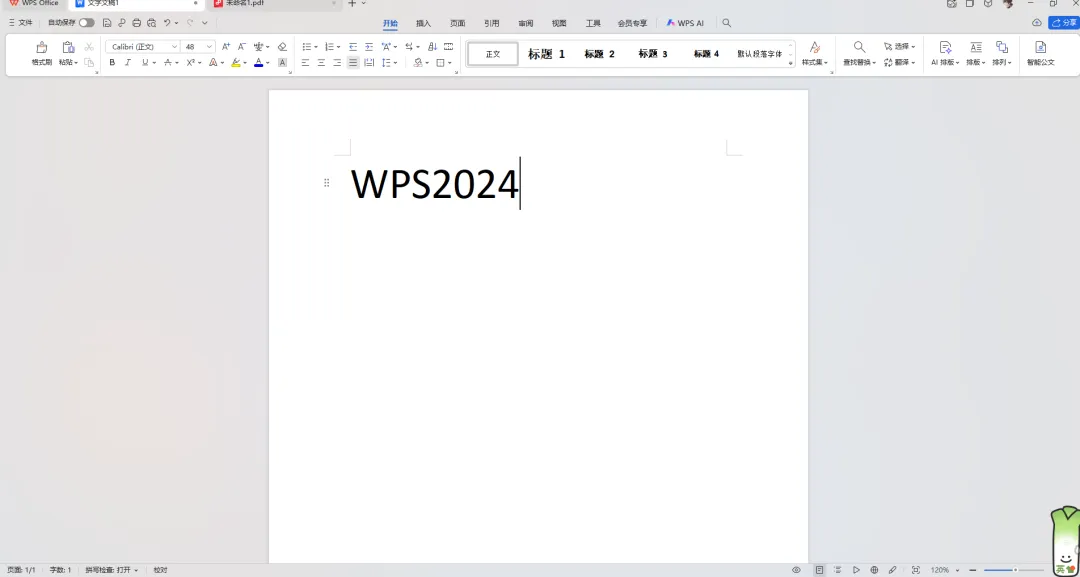Open the Translate (翻译) dropdown
1080x577 pixels.
click(900, 63)
